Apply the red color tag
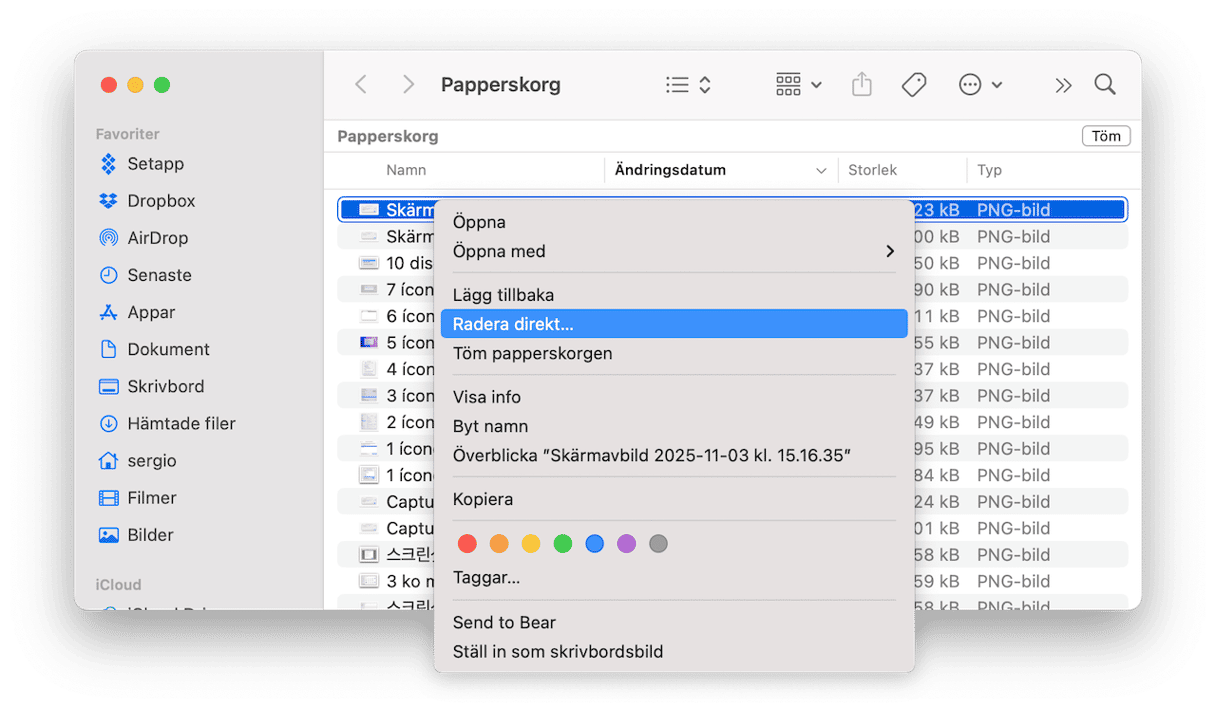The image size is (1216, 708). point(467,544)
